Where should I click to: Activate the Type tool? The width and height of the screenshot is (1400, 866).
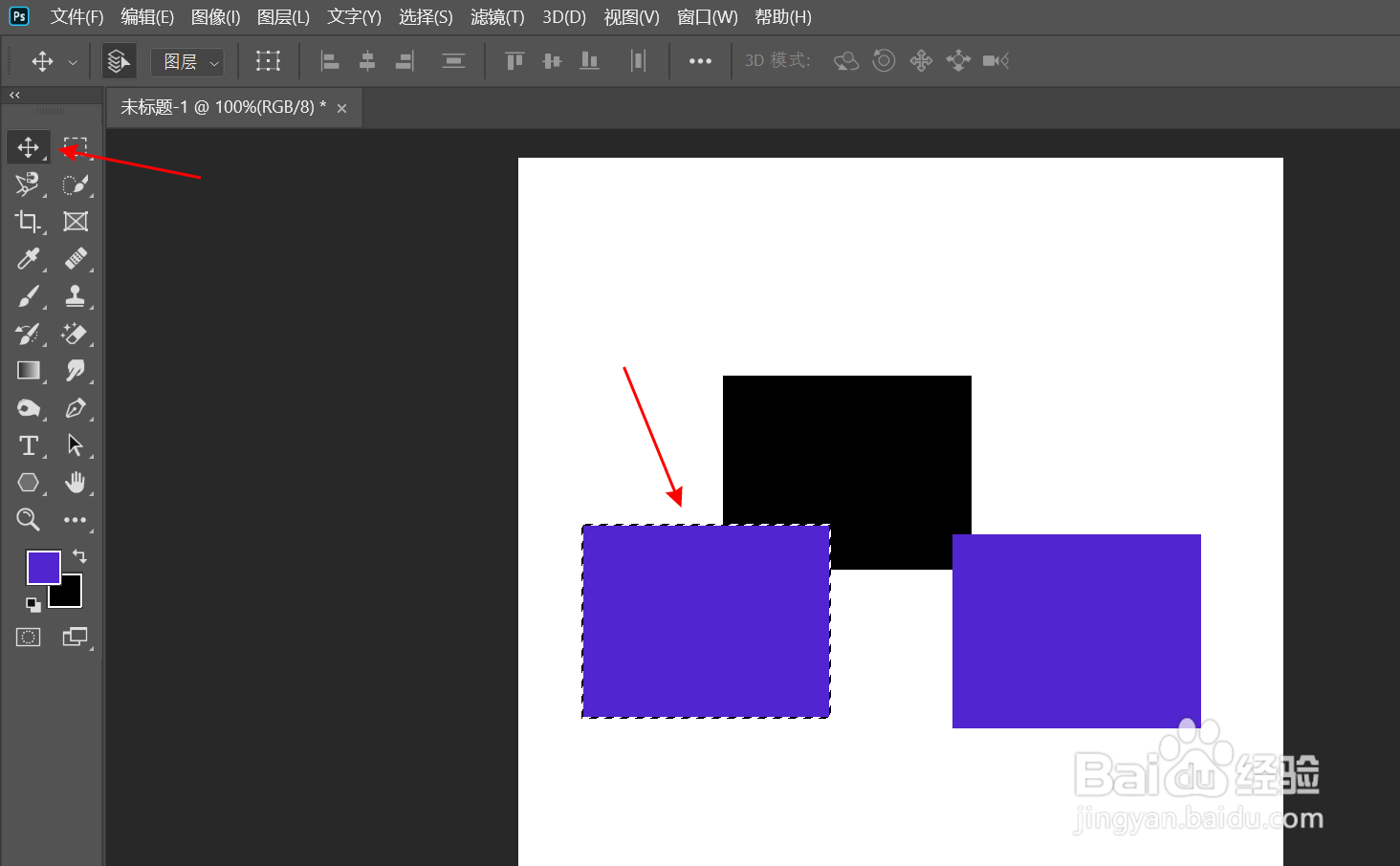[x=29, y=445]
